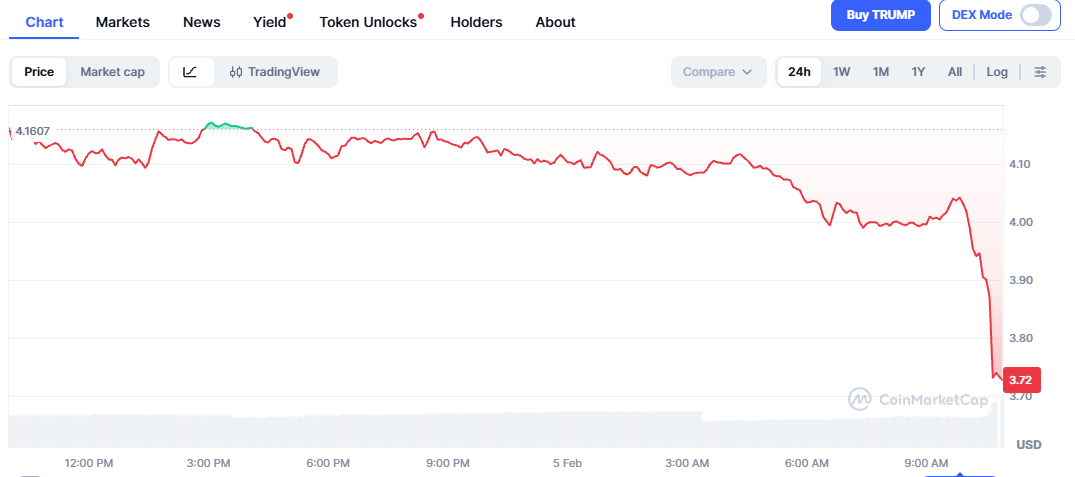Click the red 3.72 price label

1021,380
